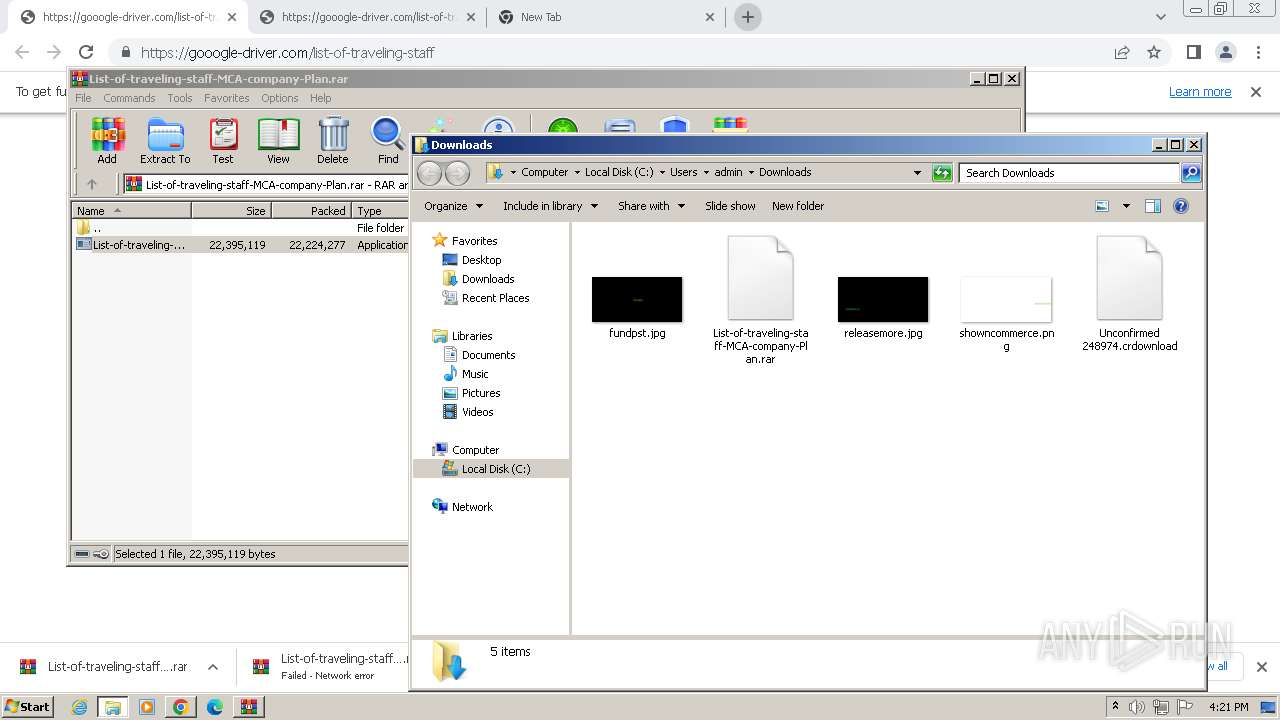
Task: Reload the Chrome page
Action: (86, 52)
